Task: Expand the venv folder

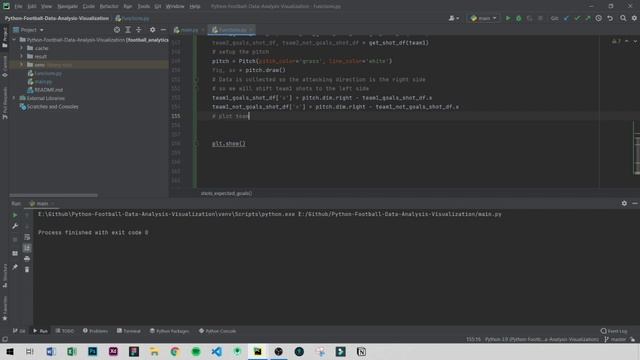Action: pyautogui.click(x=22, y=64)
